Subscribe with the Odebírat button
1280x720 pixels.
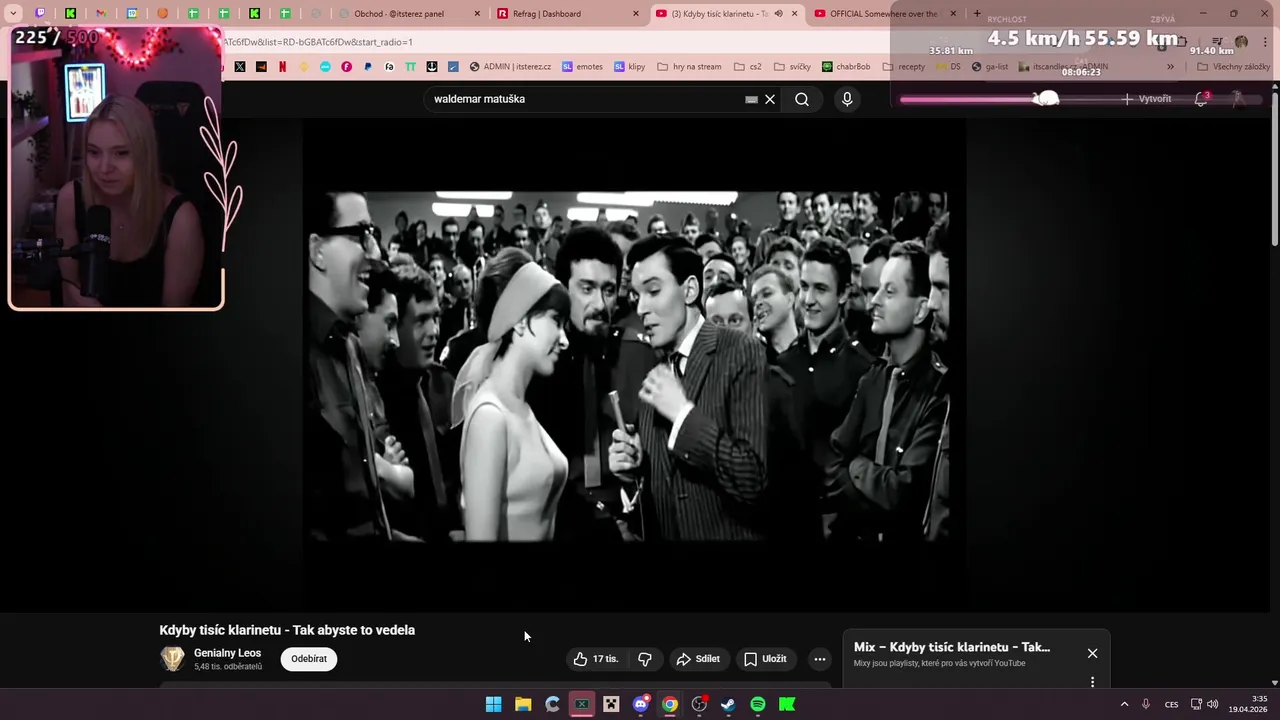pyautogui.click(x=309, y=659)
